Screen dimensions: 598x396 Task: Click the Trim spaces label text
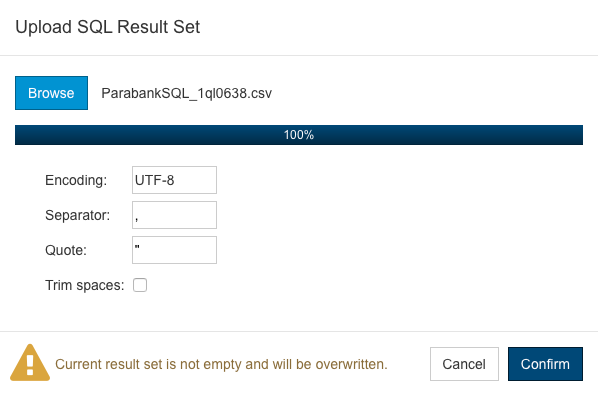[x=85, y=285]
